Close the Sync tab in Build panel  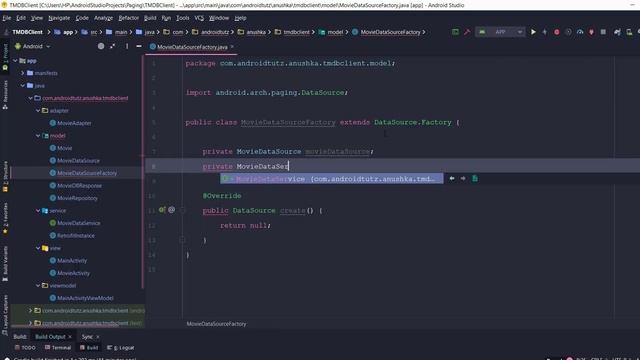[x=98, y=337]
